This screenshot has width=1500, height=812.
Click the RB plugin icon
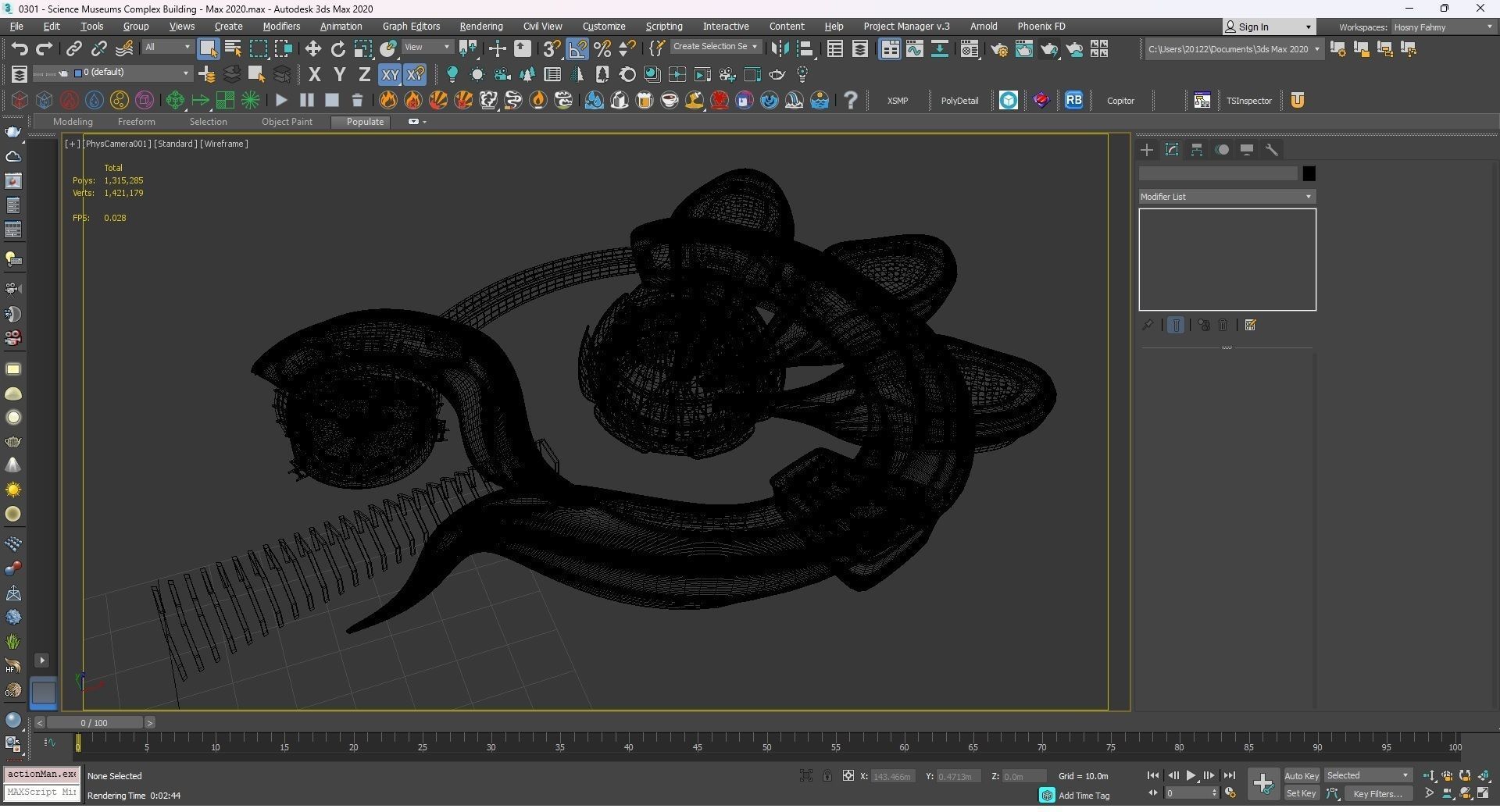[x=1073, y=100]
